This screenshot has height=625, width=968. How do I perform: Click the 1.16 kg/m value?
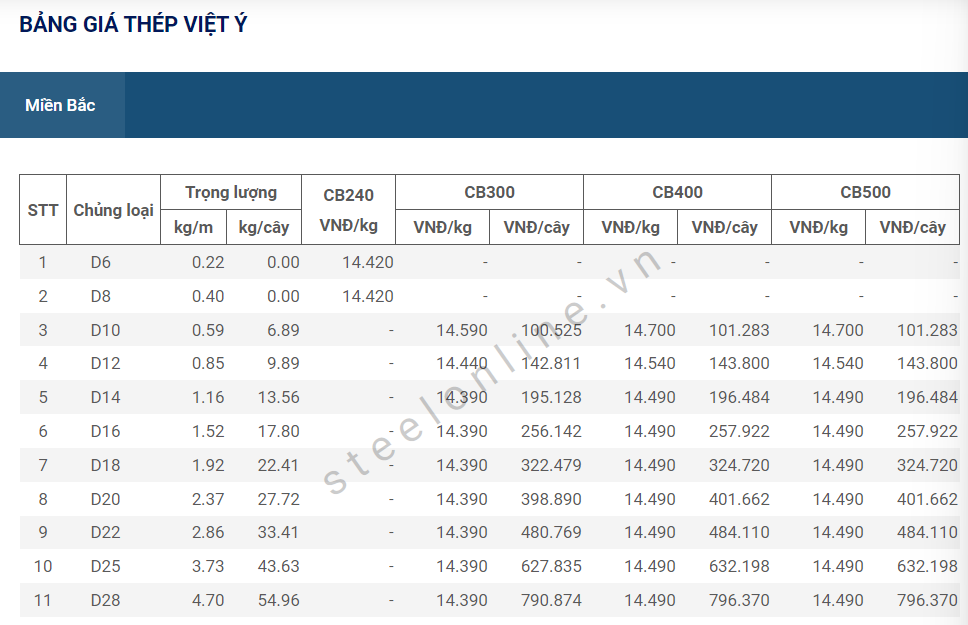[x=208, y=398]
